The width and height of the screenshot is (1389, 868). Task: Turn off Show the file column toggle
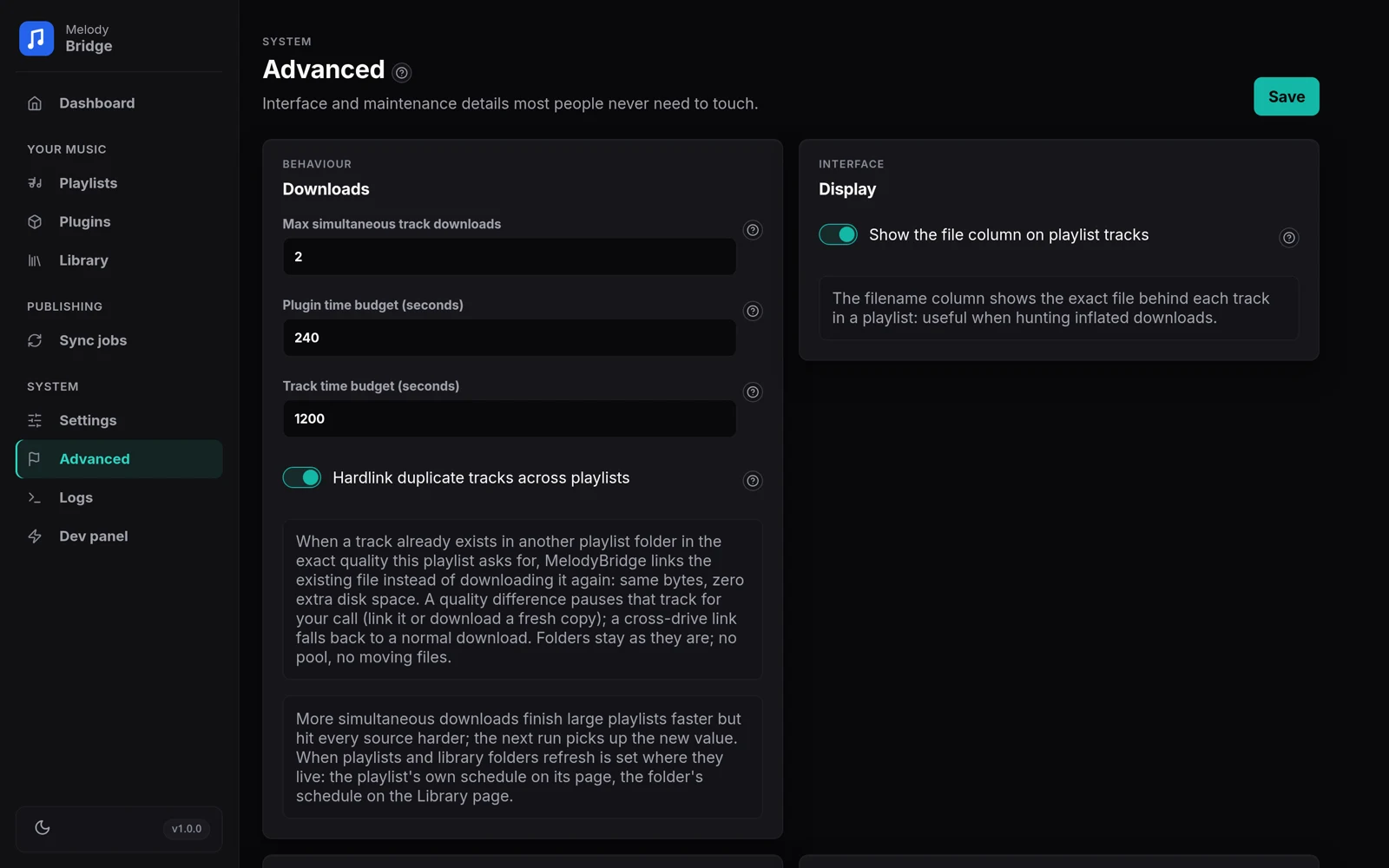click(x=838, y=234)
